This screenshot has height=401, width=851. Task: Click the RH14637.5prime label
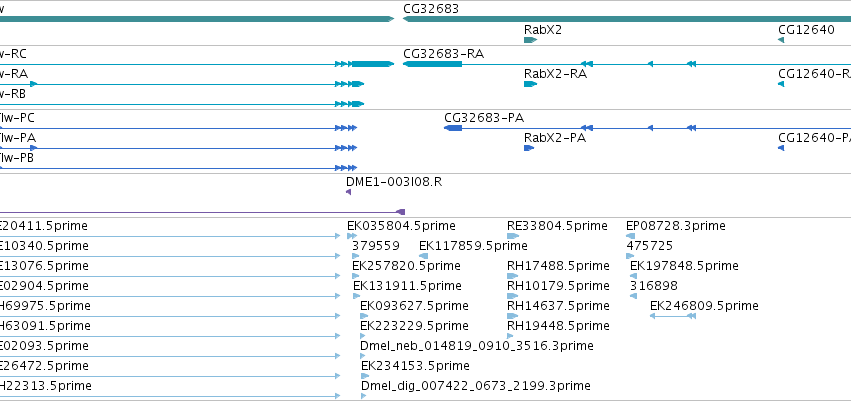(x=558, y=306)
